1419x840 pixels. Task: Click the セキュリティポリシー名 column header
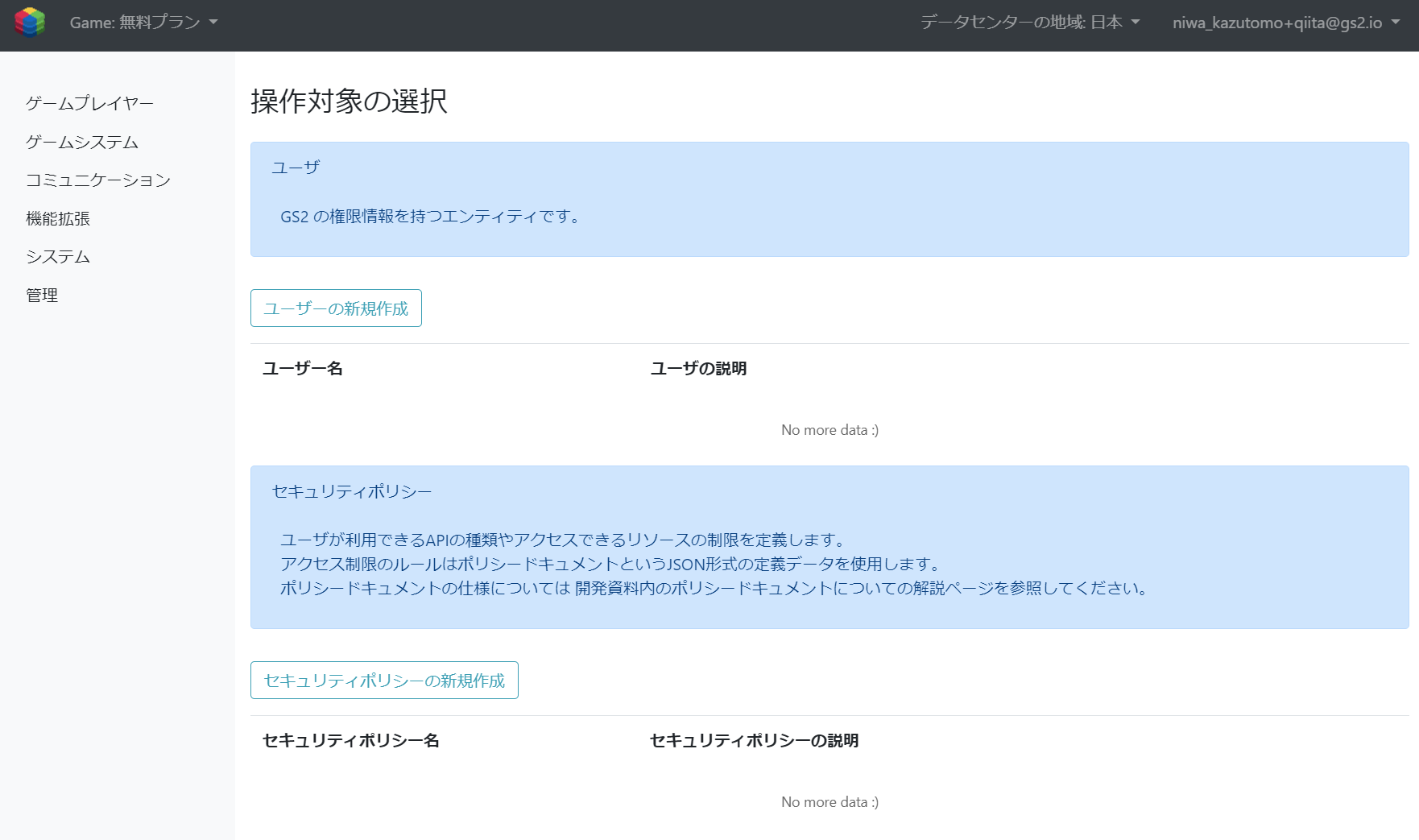[x=351, y=740]
